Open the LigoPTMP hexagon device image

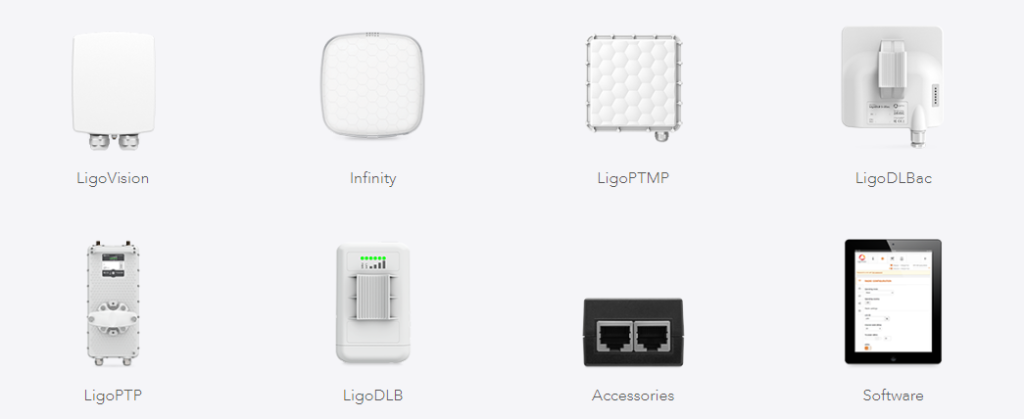click(x=633, y=88)
